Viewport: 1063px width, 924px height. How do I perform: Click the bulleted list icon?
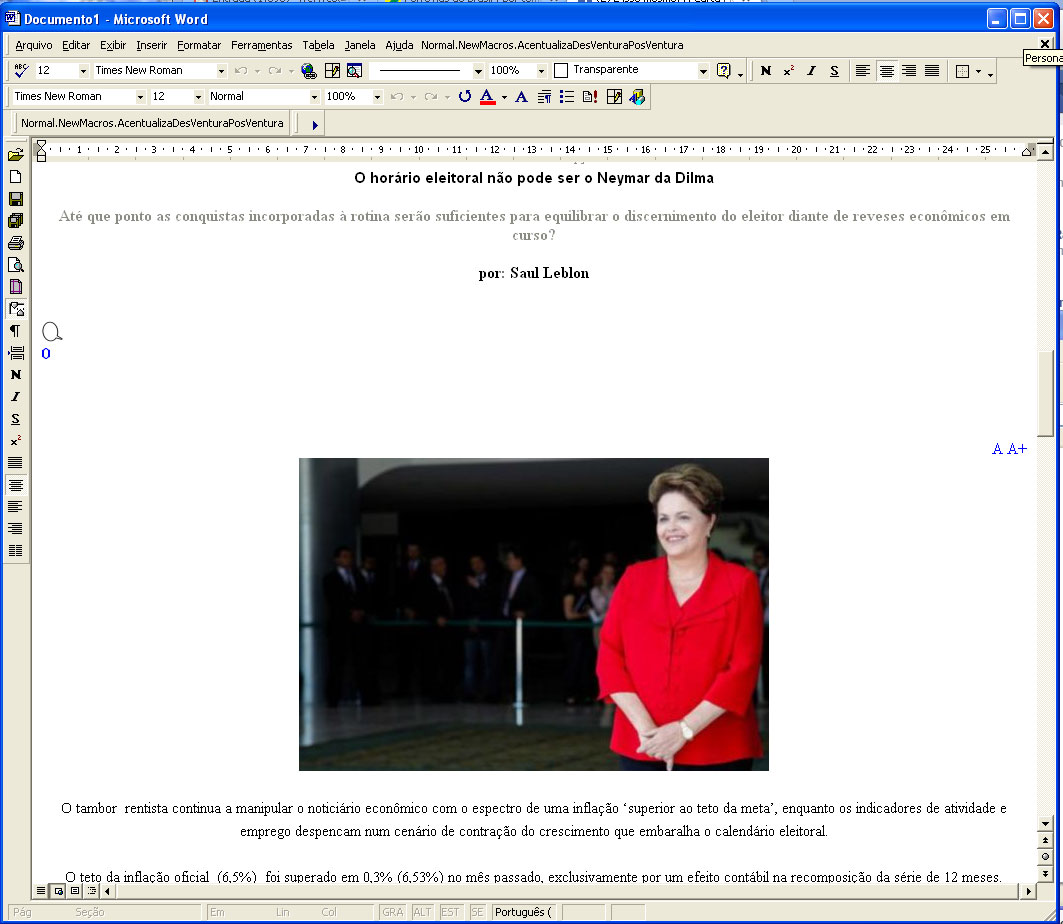point(567,97)
